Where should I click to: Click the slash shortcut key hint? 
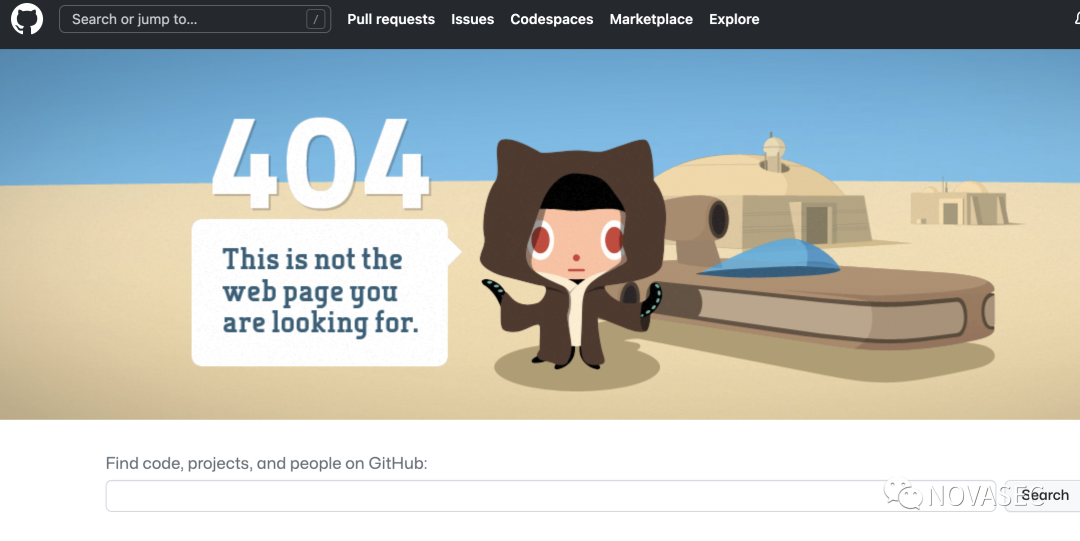tap(315, 19)
